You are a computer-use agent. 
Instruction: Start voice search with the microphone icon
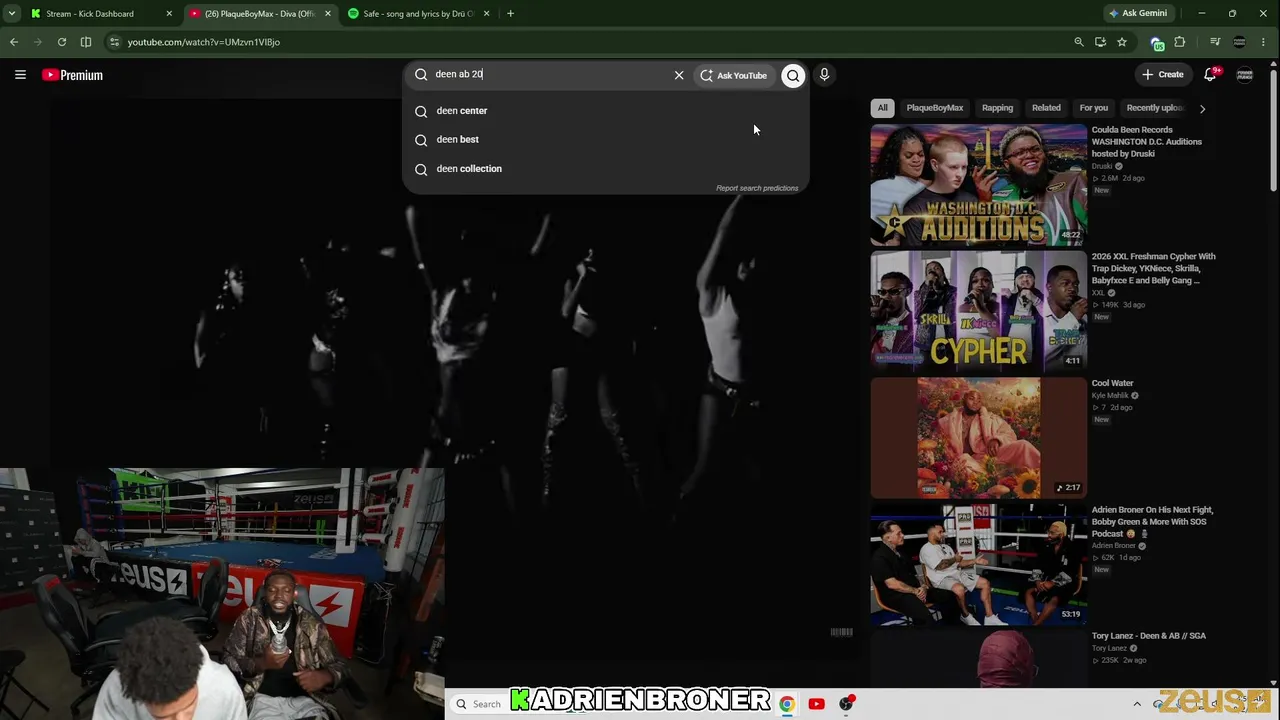click(824, 74)
